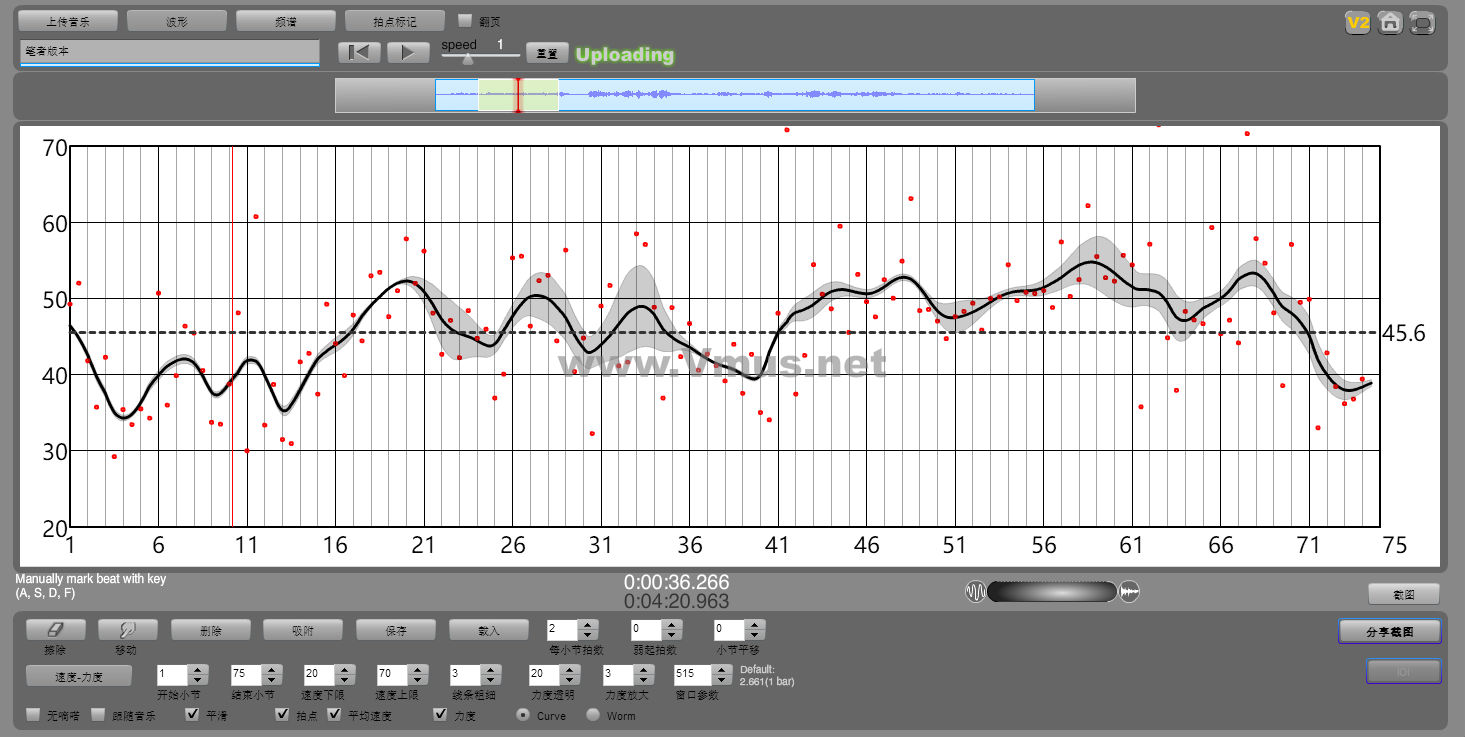This screenshot has height=737, width=1465.
Task: Click the 上传音乐 upload music button
Action: (68, 21)
